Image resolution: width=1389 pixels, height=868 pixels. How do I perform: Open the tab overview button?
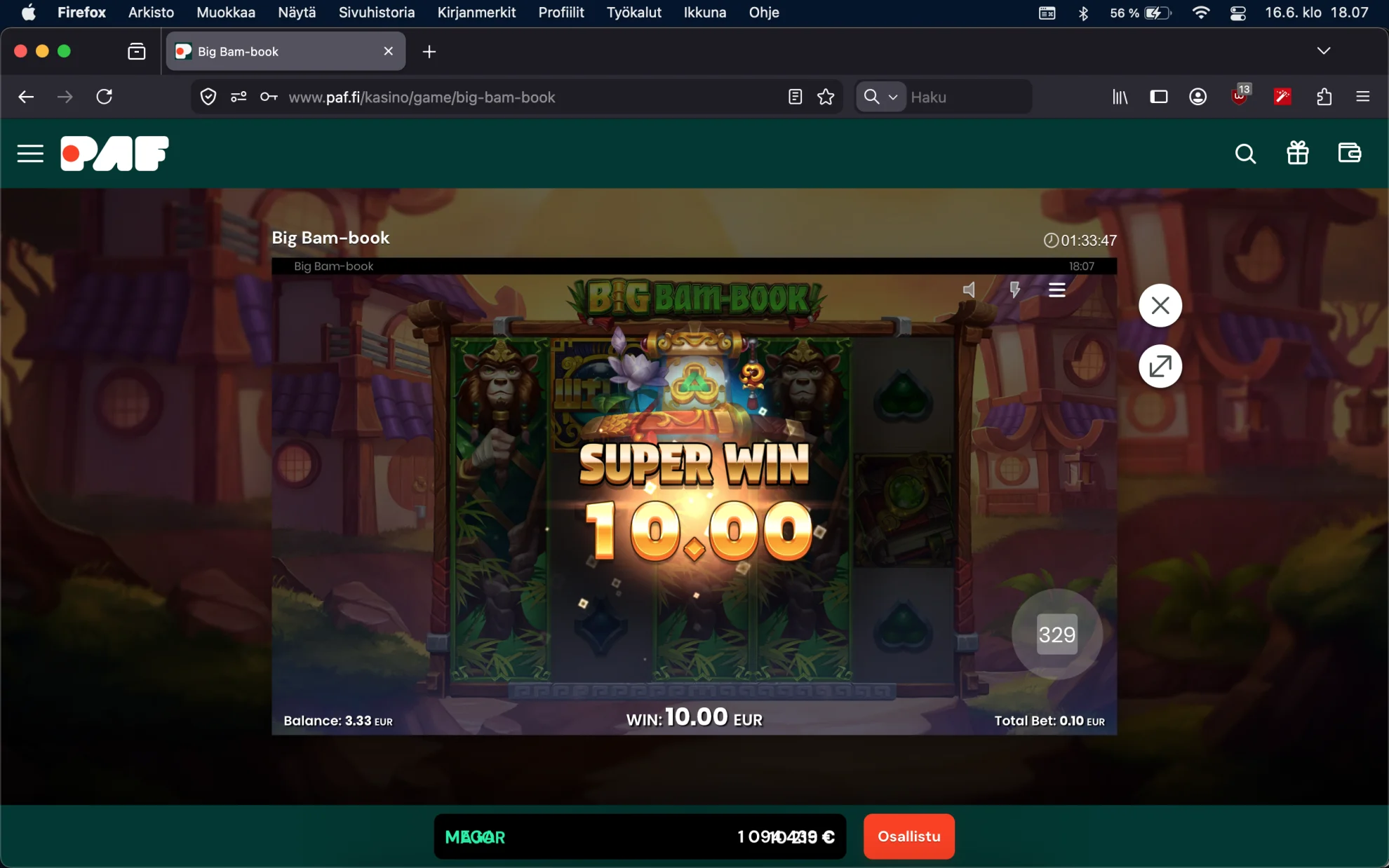(x=137, y=51)
